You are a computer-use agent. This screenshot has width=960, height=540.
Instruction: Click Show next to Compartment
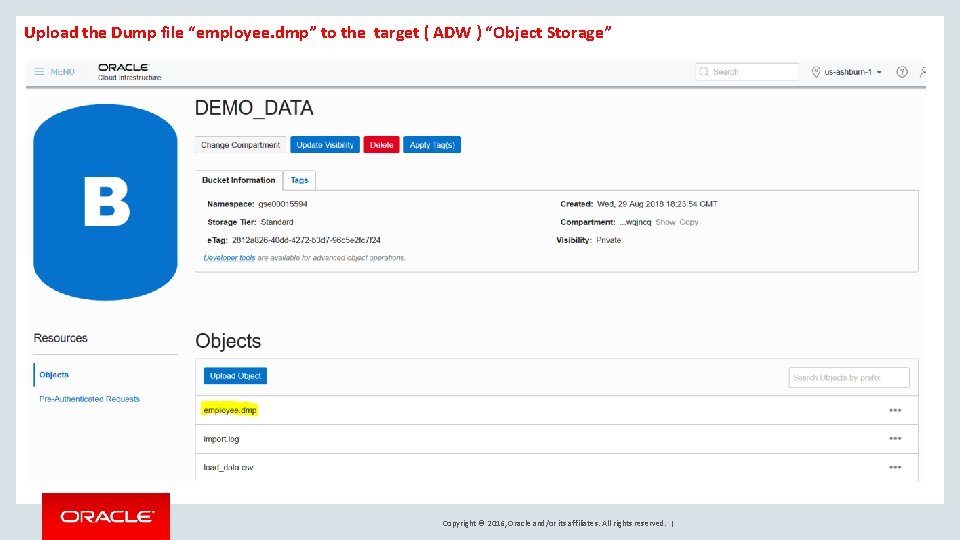pos(666,222)
